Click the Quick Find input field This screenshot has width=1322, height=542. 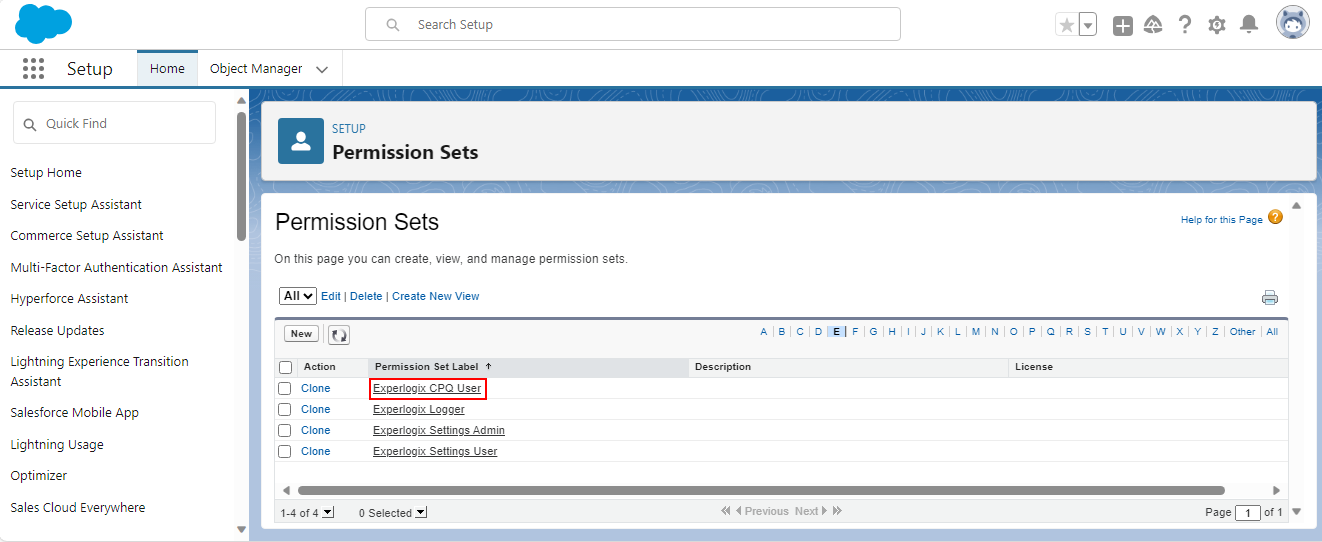coord(114,123)
